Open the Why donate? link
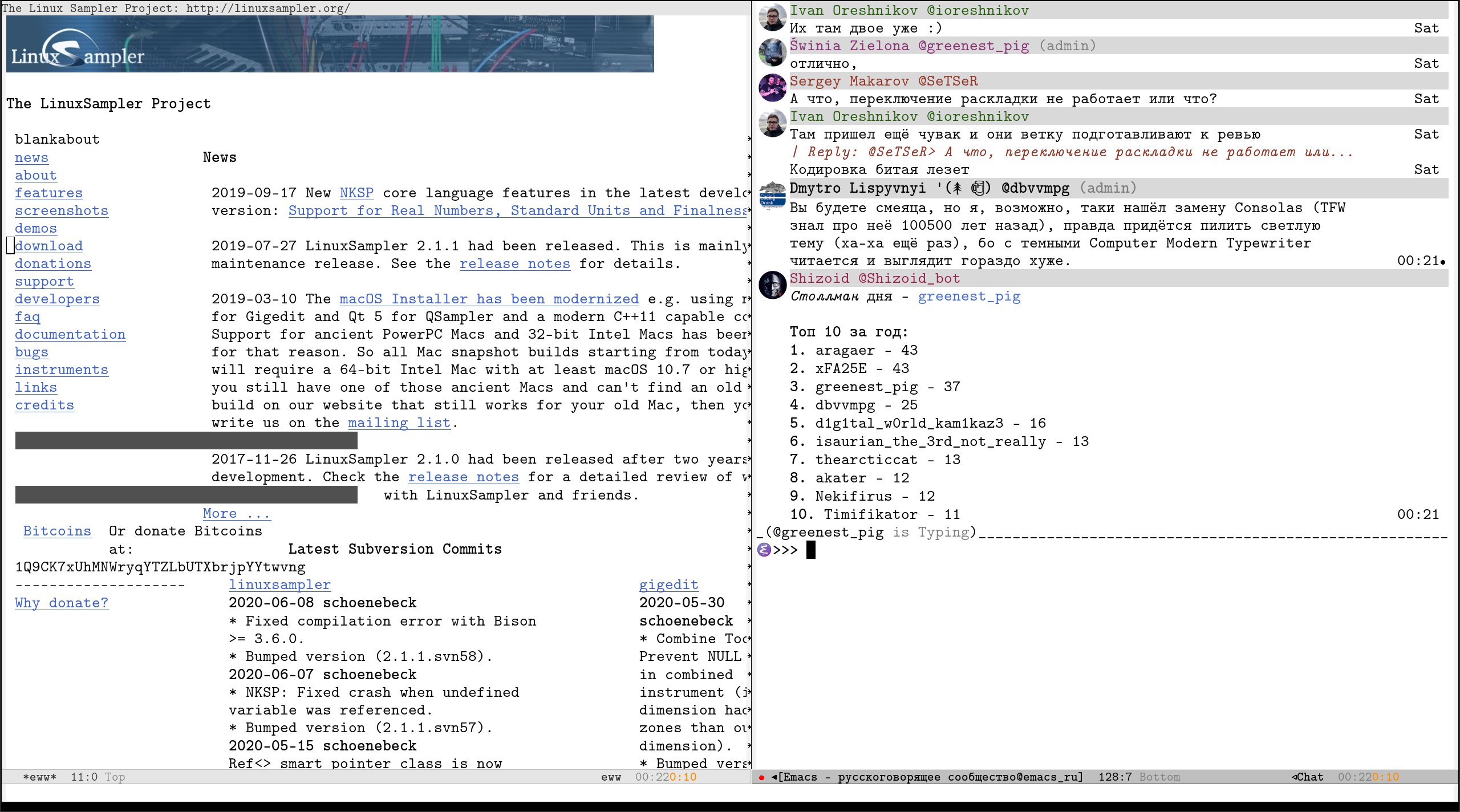The height and width of the screenshot is (812, 1460). click(62, 603)
